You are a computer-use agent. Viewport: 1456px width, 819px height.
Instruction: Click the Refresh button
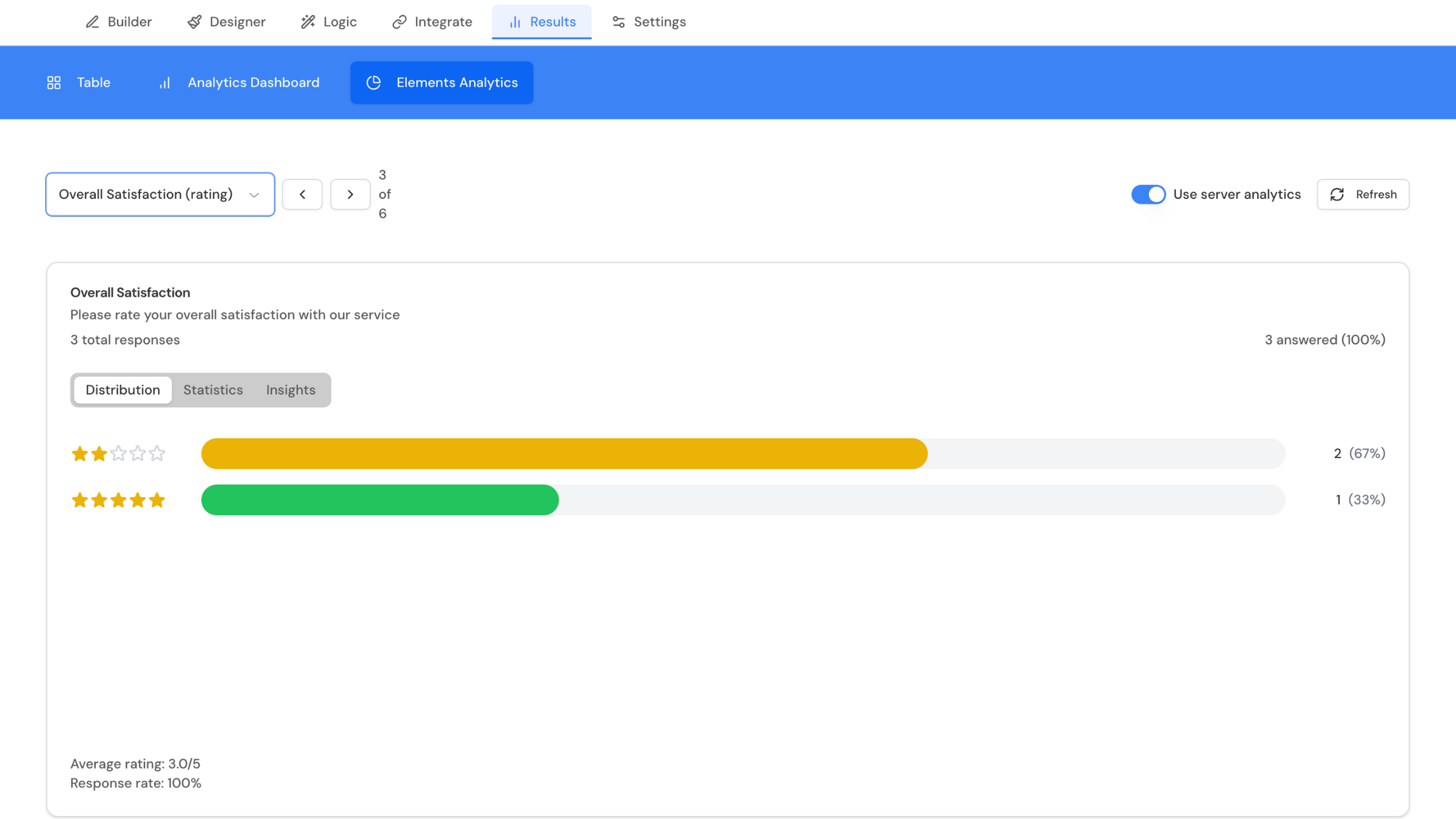click(1363, 194)
